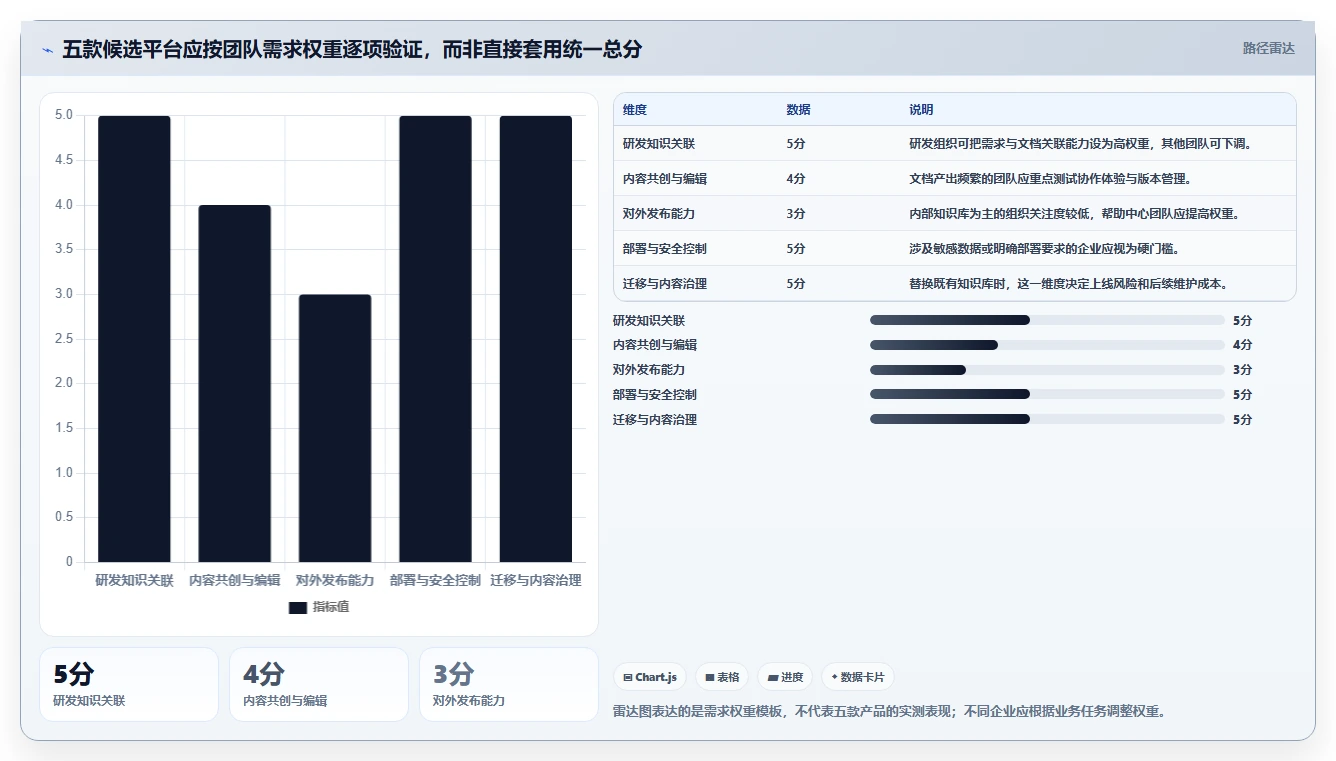
Task: Click the 研发知识关联 bar in the chart
Action: (134, 339)
